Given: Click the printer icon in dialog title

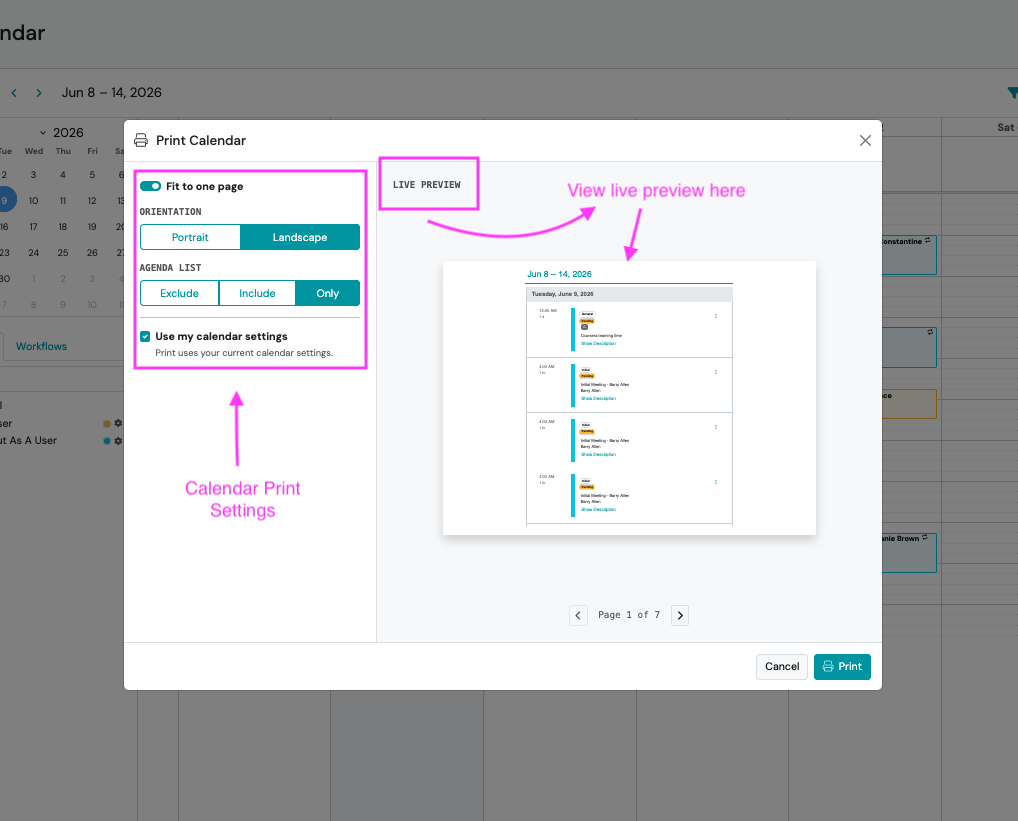Looking at the screenshot, I should click(x=141, y=140).
